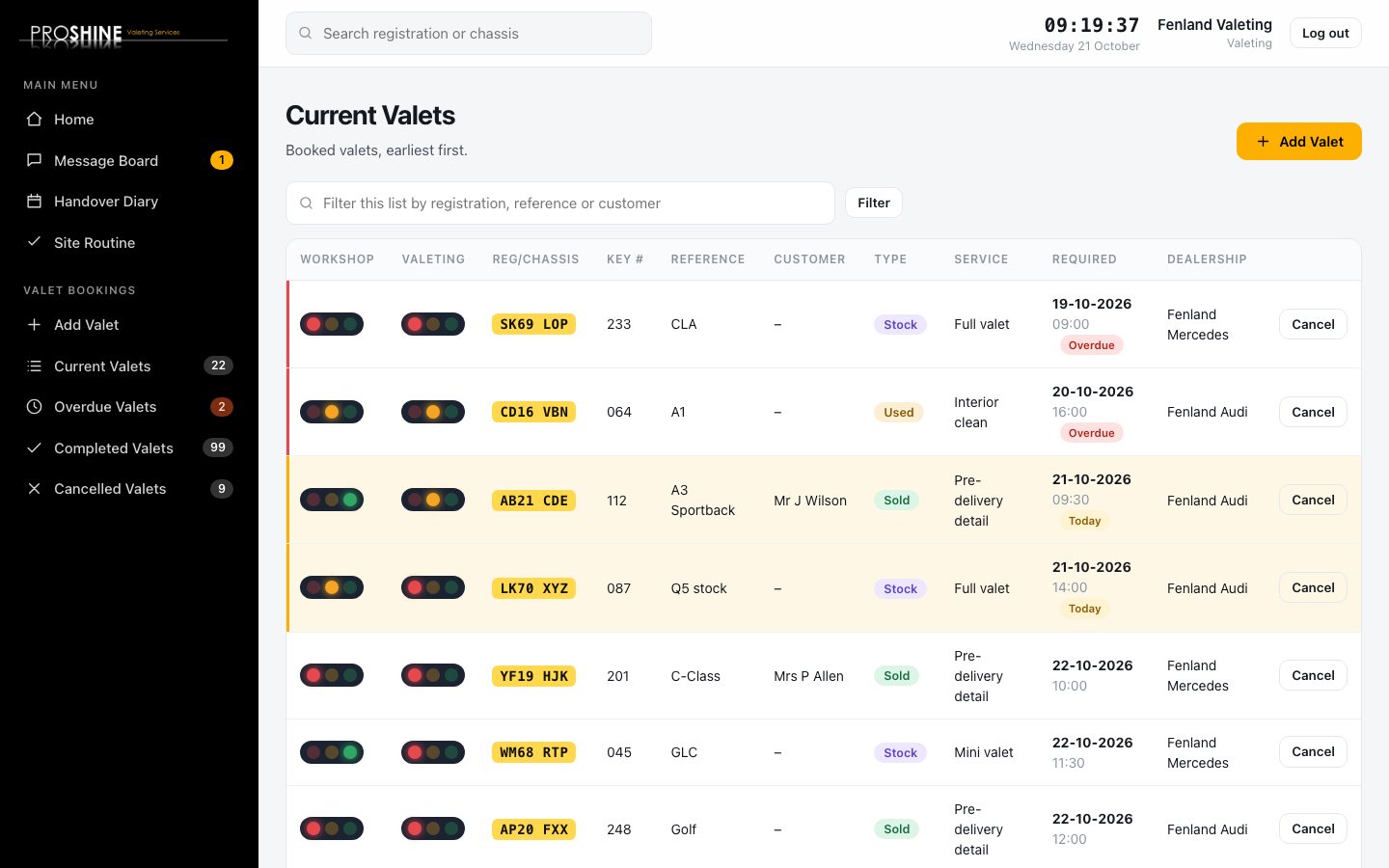Click the Home house icon in sidebar
The width and height of the screenshot is (1389, 868).
click(34, 120)
